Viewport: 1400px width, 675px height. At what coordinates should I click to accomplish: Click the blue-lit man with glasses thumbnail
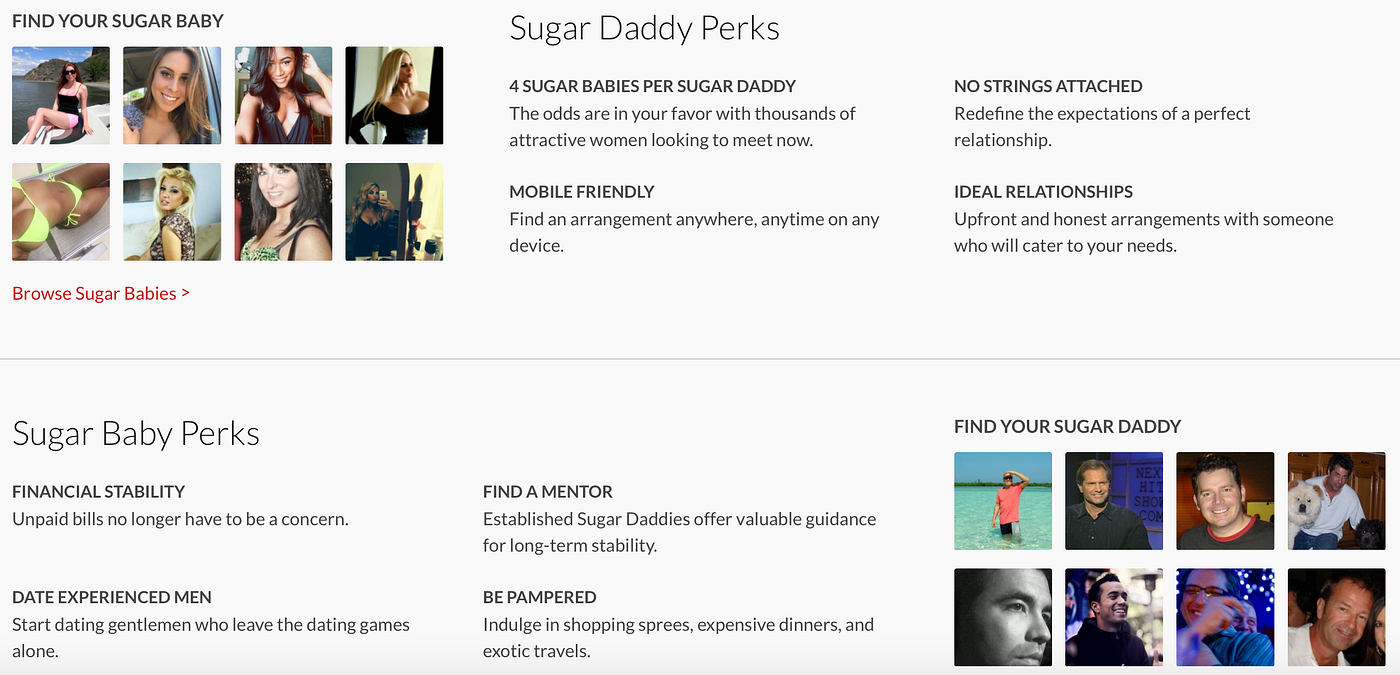(x=1225, y=617)
